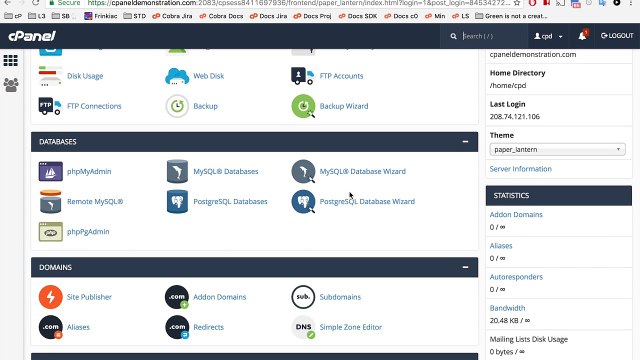Open the Backup text link
Screen dimensions: 640x360
click(x=205, y=106)
